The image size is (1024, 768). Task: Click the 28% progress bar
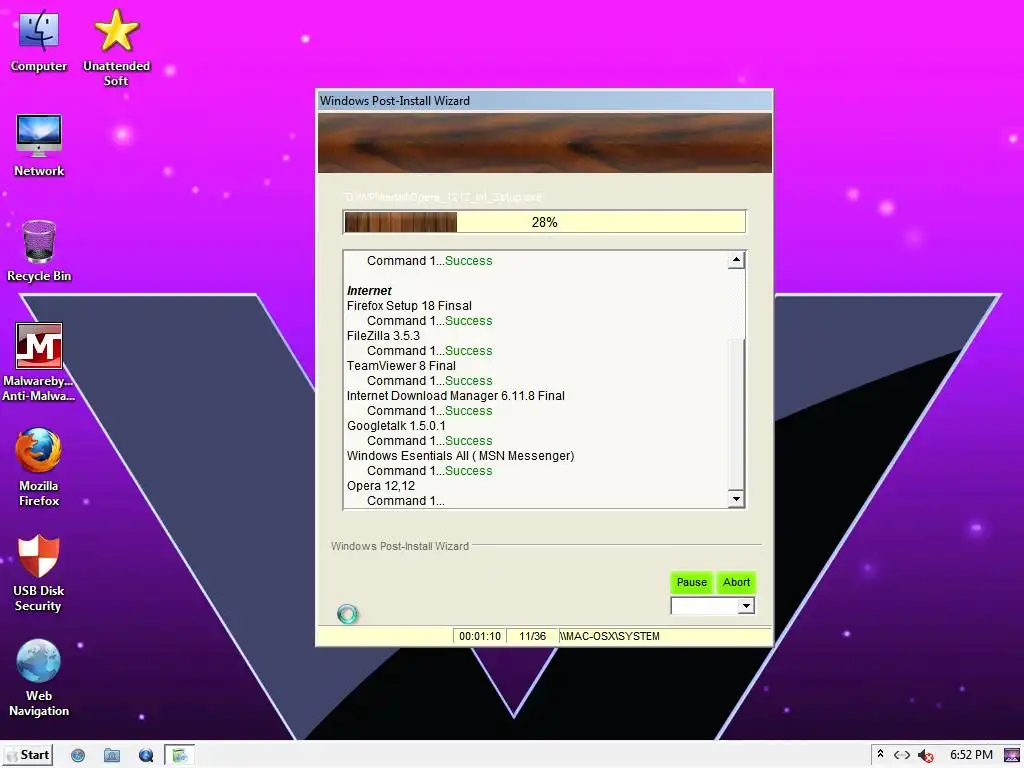click(544, 222)
